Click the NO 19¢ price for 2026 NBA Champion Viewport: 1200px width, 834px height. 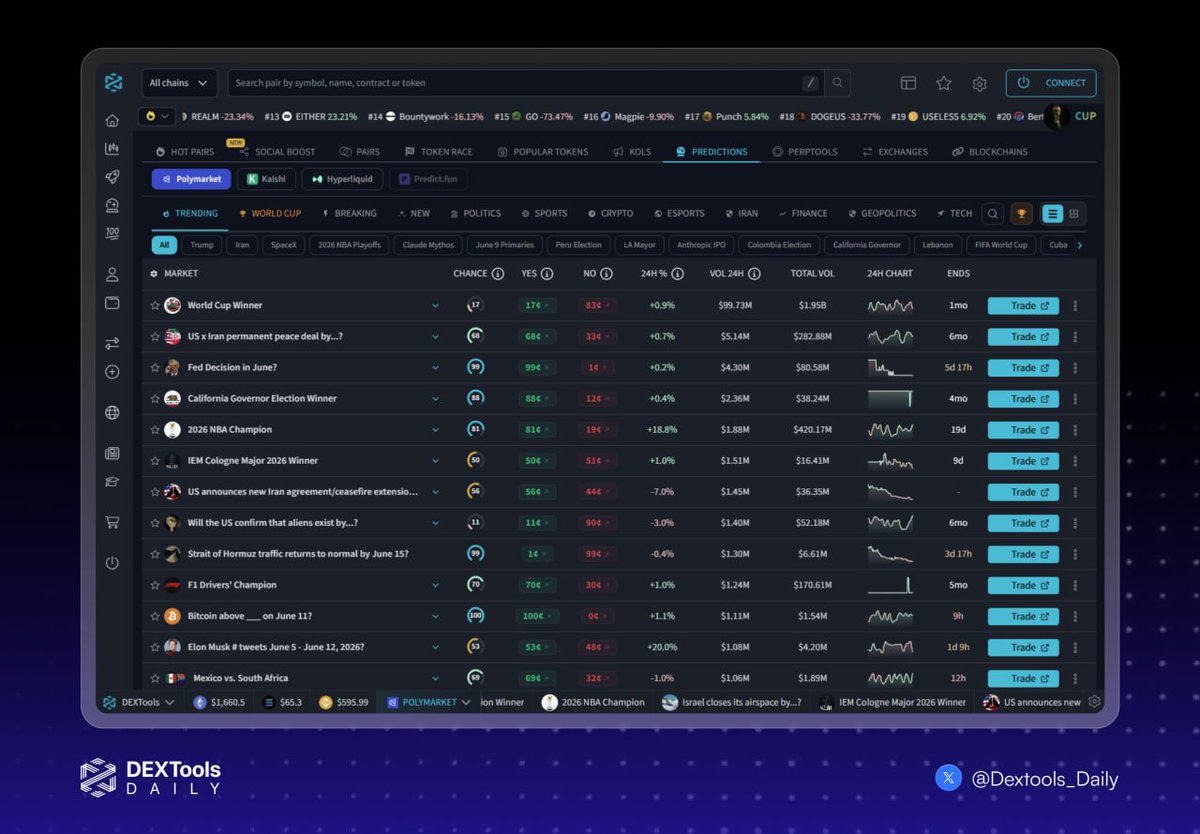pos(597,430)
